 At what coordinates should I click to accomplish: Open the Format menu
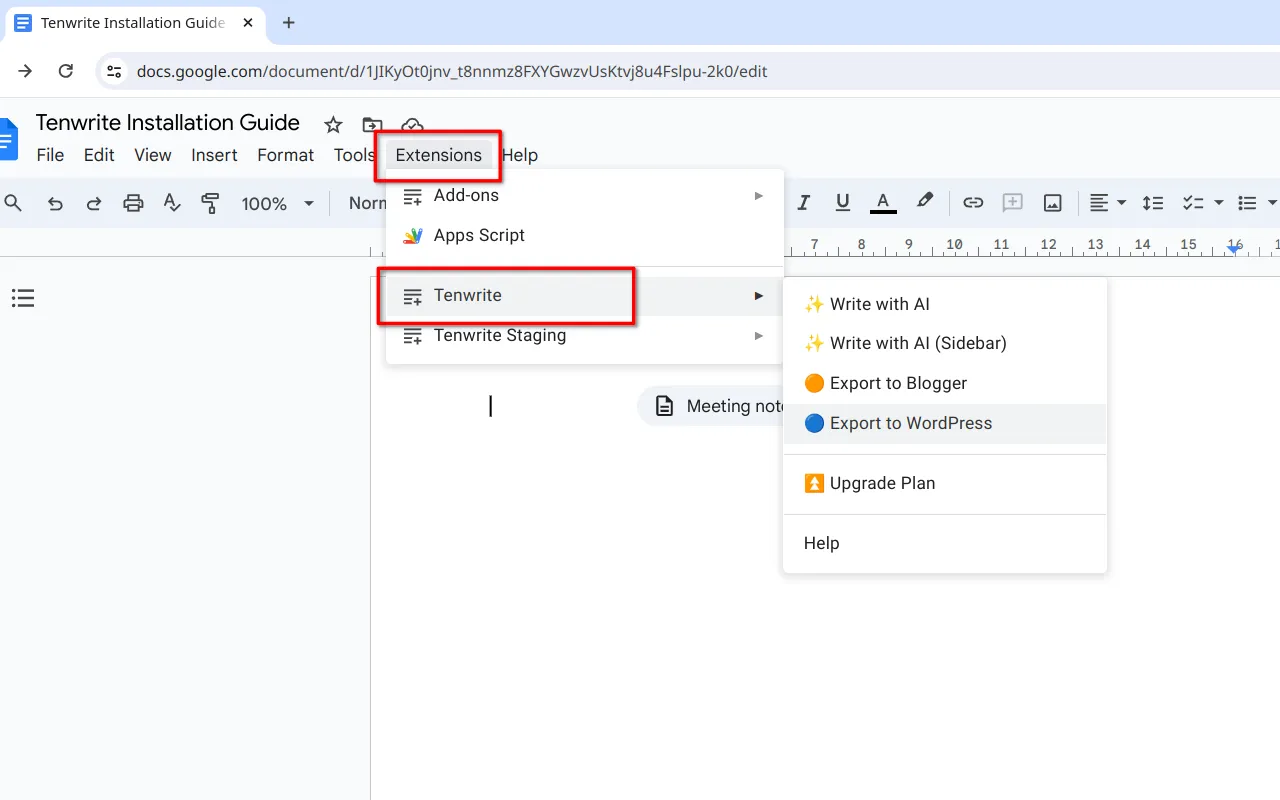tap(286, 155)
